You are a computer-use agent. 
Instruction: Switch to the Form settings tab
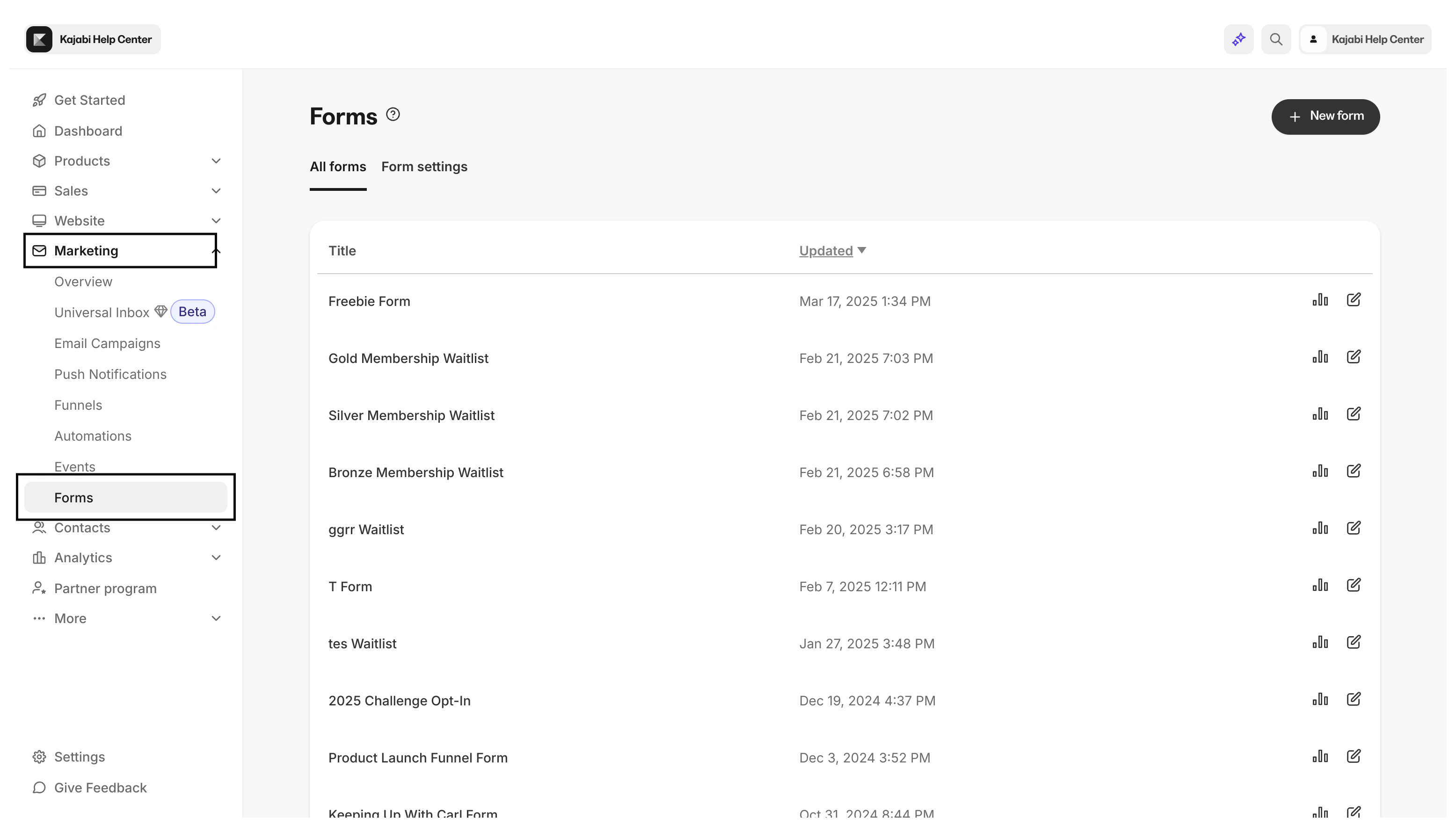[x=424, y=167]
